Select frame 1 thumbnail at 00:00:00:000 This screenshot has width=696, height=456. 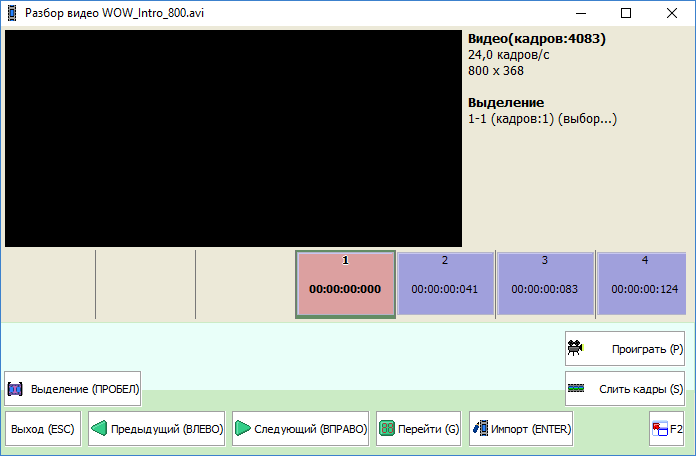coord(345,284)
